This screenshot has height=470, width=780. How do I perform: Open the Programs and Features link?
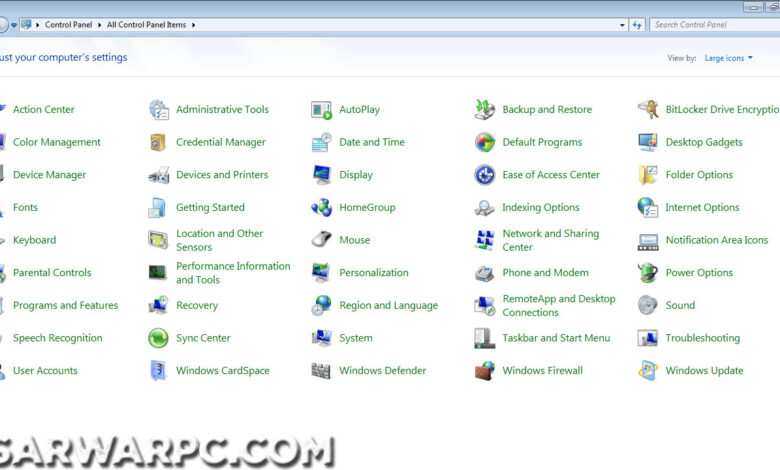pos(66,305)
